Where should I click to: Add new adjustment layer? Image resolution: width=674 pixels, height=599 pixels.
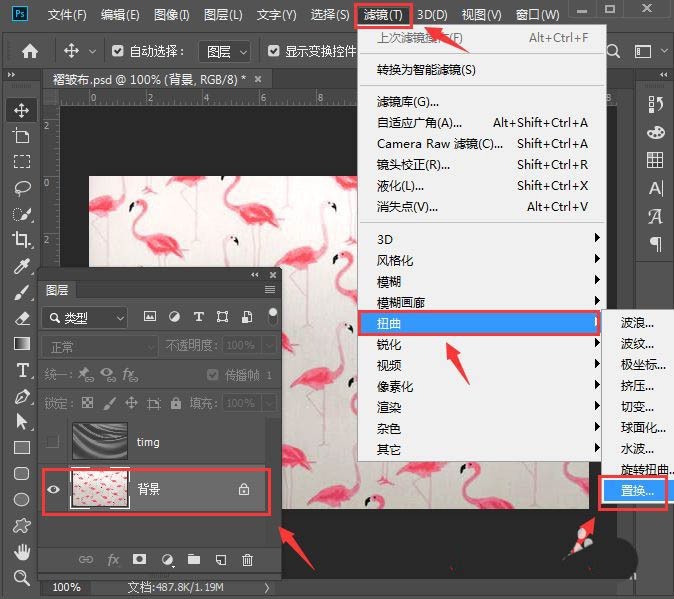[x=167, y=559]
